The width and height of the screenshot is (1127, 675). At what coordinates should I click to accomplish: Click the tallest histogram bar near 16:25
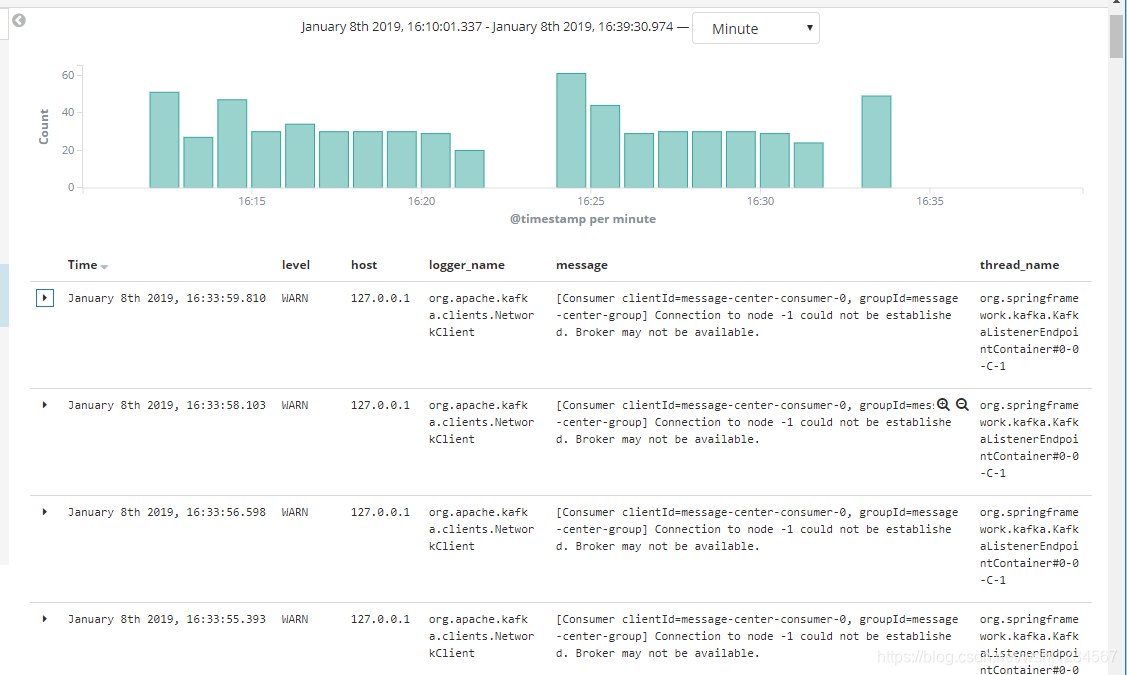(569, 128)
